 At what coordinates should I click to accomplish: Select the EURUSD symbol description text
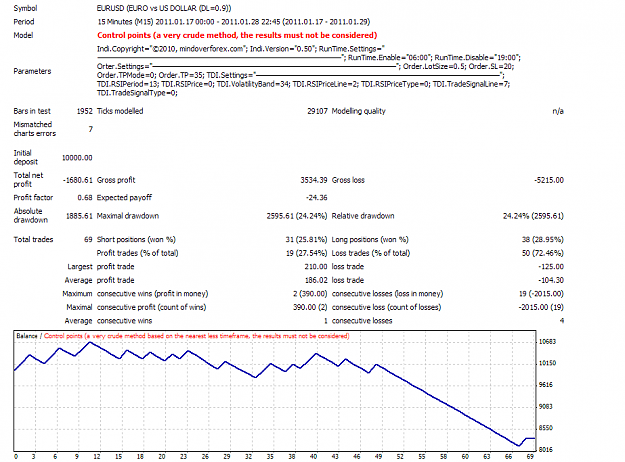[x=164, y=8]
